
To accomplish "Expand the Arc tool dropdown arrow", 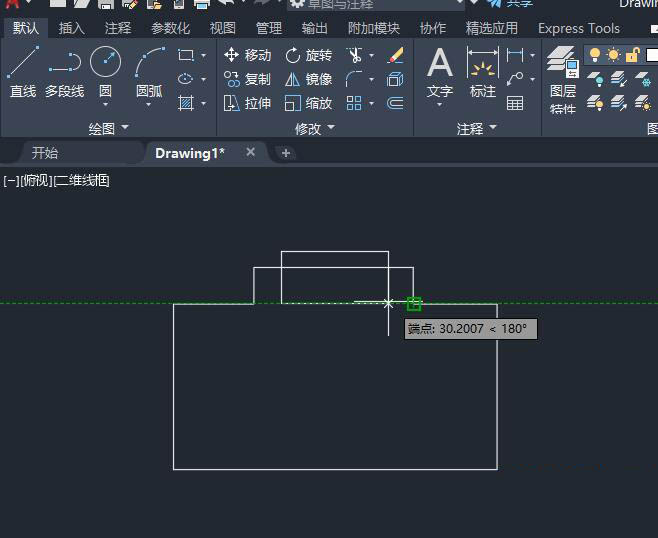I will (x=149, y=104).
